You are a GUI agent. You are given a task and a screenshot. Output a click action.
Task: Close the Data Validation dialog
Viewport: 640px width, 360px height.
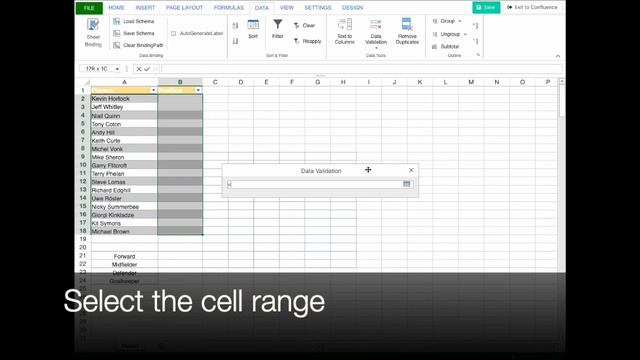(x=411, y=170)
